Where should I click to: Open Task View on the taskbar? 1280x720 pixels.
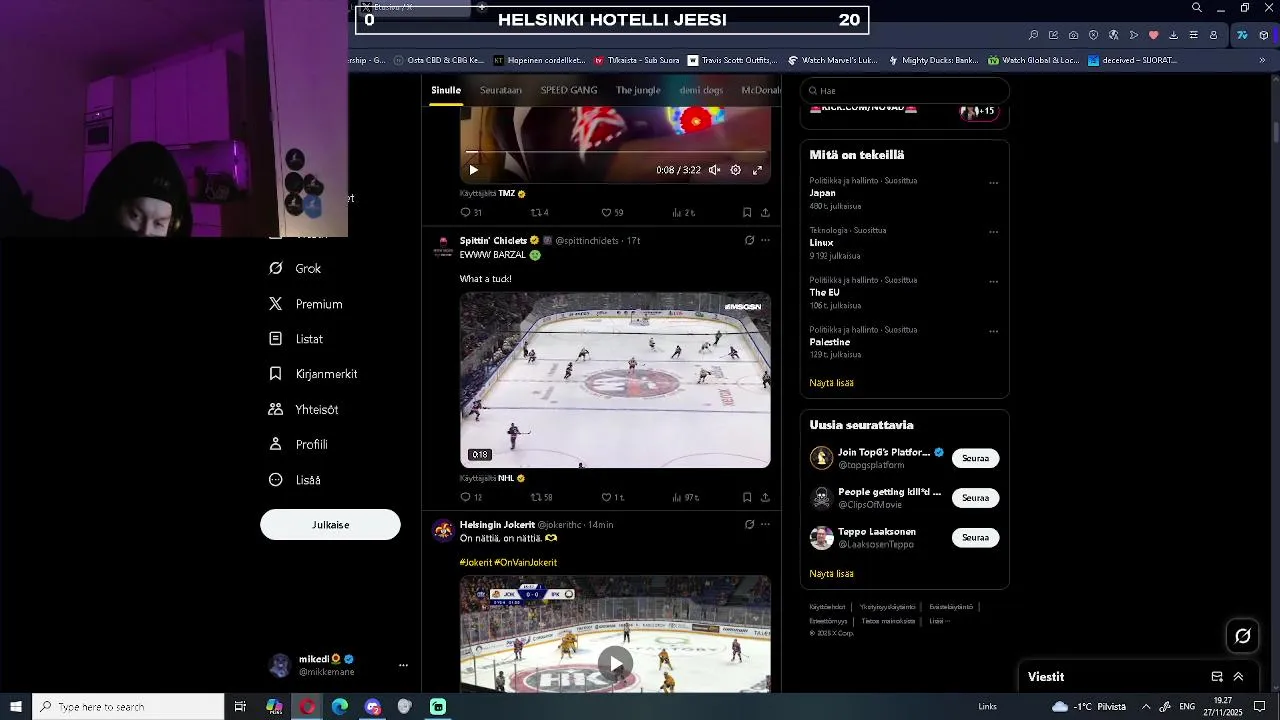(x=240, y=707)
